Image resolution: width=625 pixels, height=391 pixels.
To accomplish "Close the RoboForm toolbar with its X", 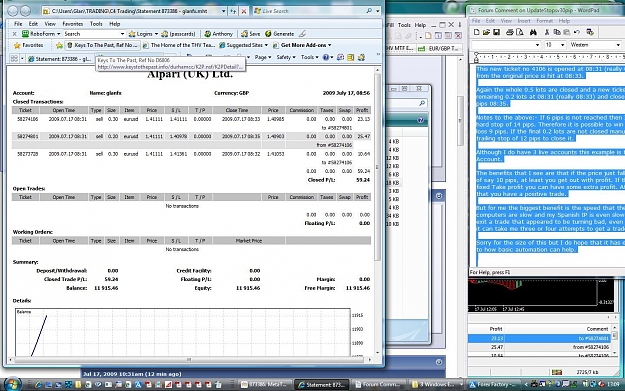I will (x=14, y=34).
